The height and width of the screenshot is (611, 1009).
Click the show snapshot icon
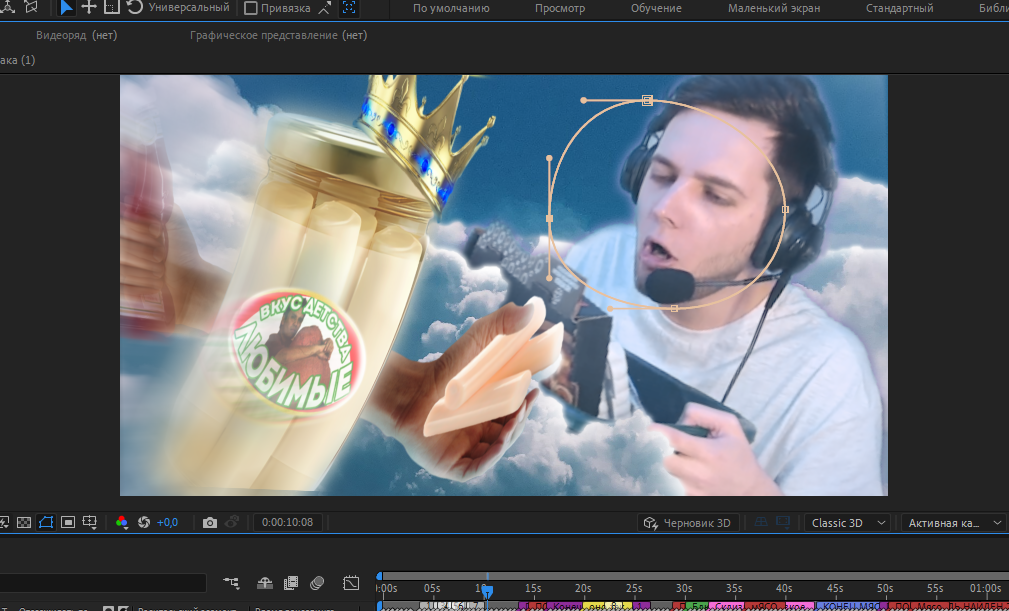click(x=232, y=522)
